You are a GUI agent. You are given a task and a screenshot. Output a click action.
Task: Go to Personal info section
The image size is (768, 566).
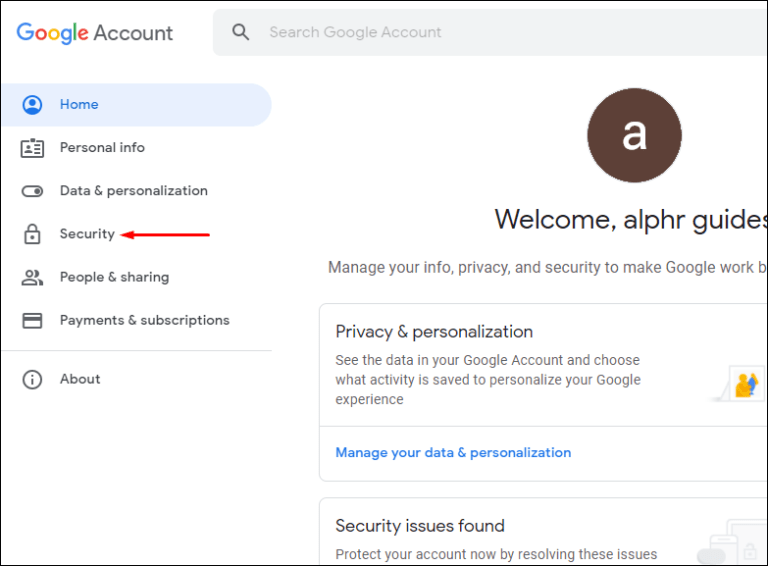(x=102, y=148)
